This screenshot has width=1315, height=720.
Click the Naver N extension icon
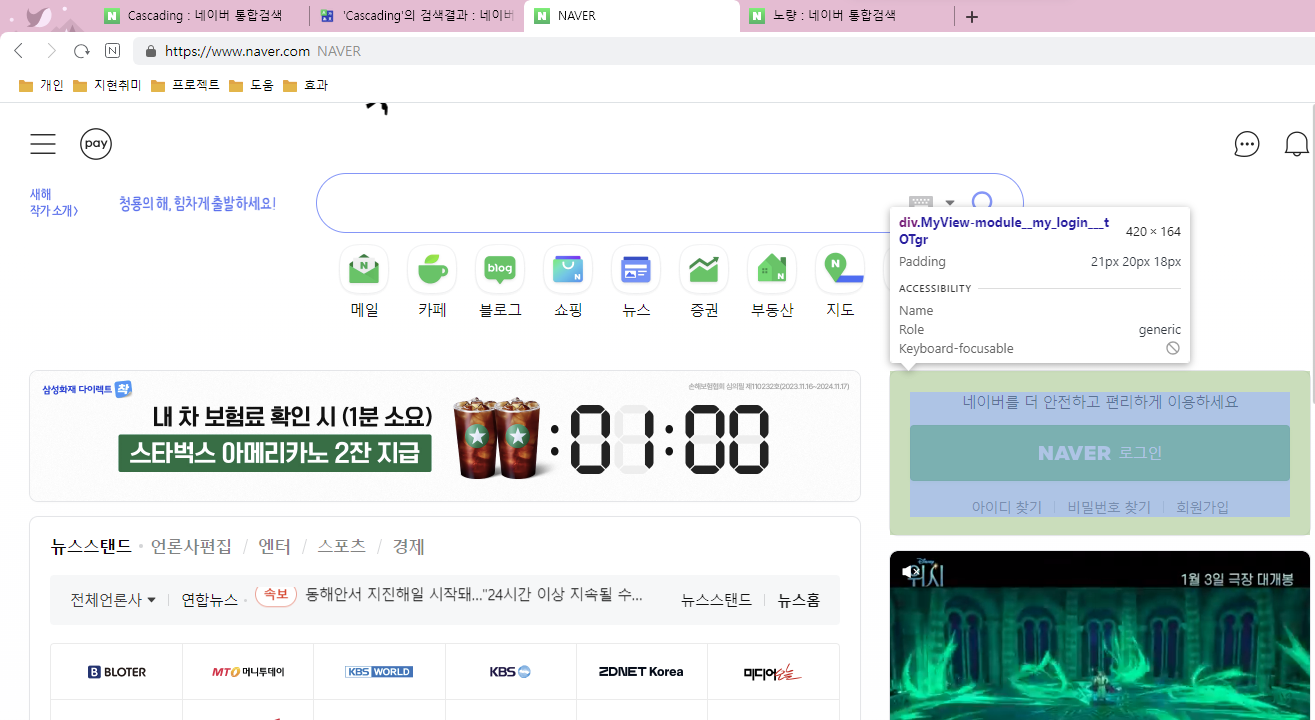(113, 51)
